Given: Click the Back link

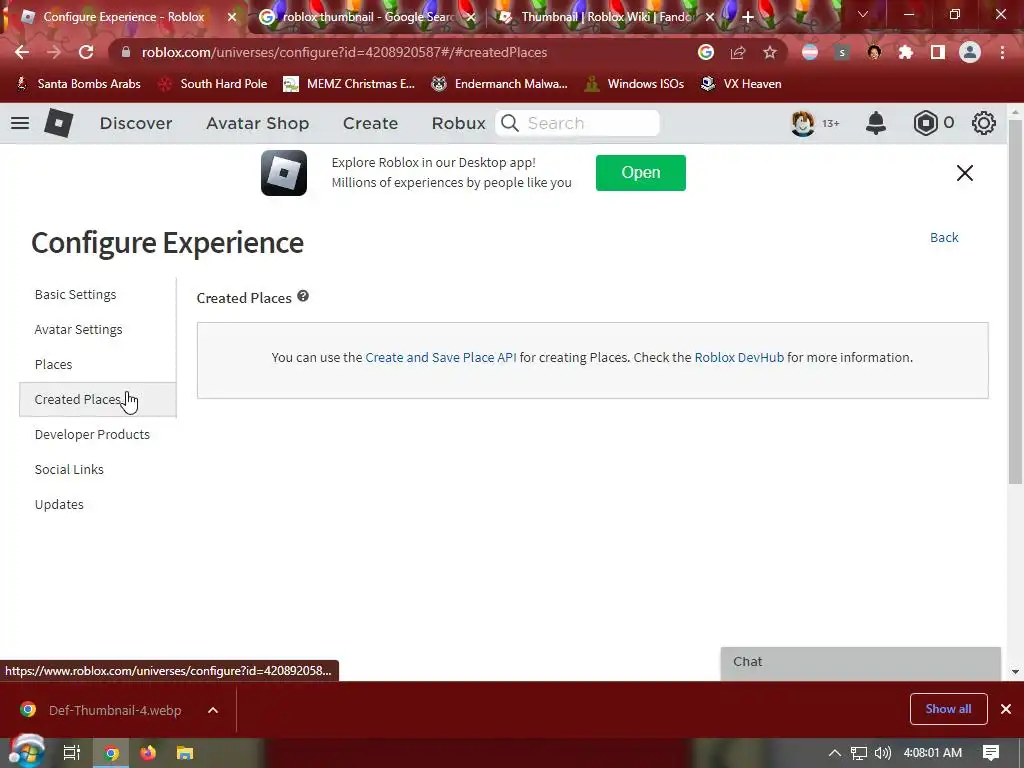Looking at the screenshot, I should (944, 237).
